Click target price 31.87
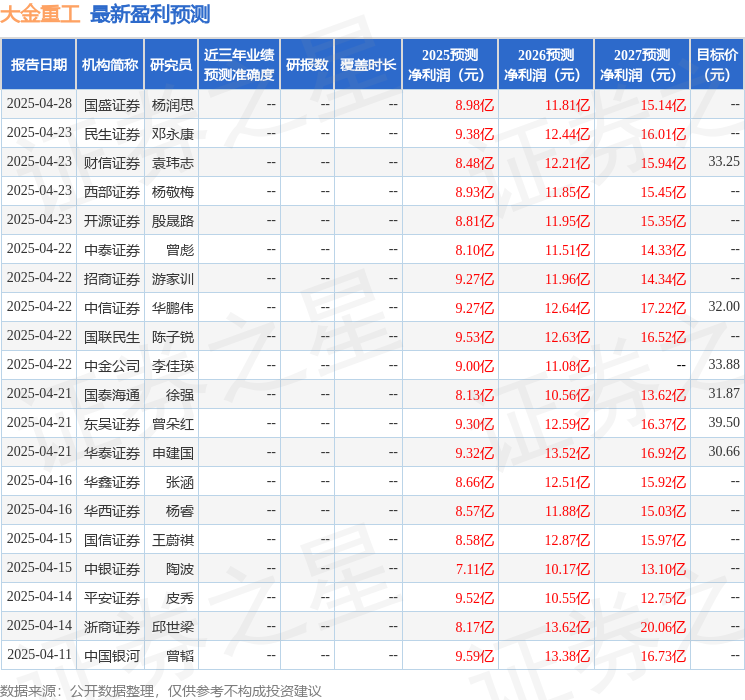This screenshot has width=745, height=700. [724, 393]
